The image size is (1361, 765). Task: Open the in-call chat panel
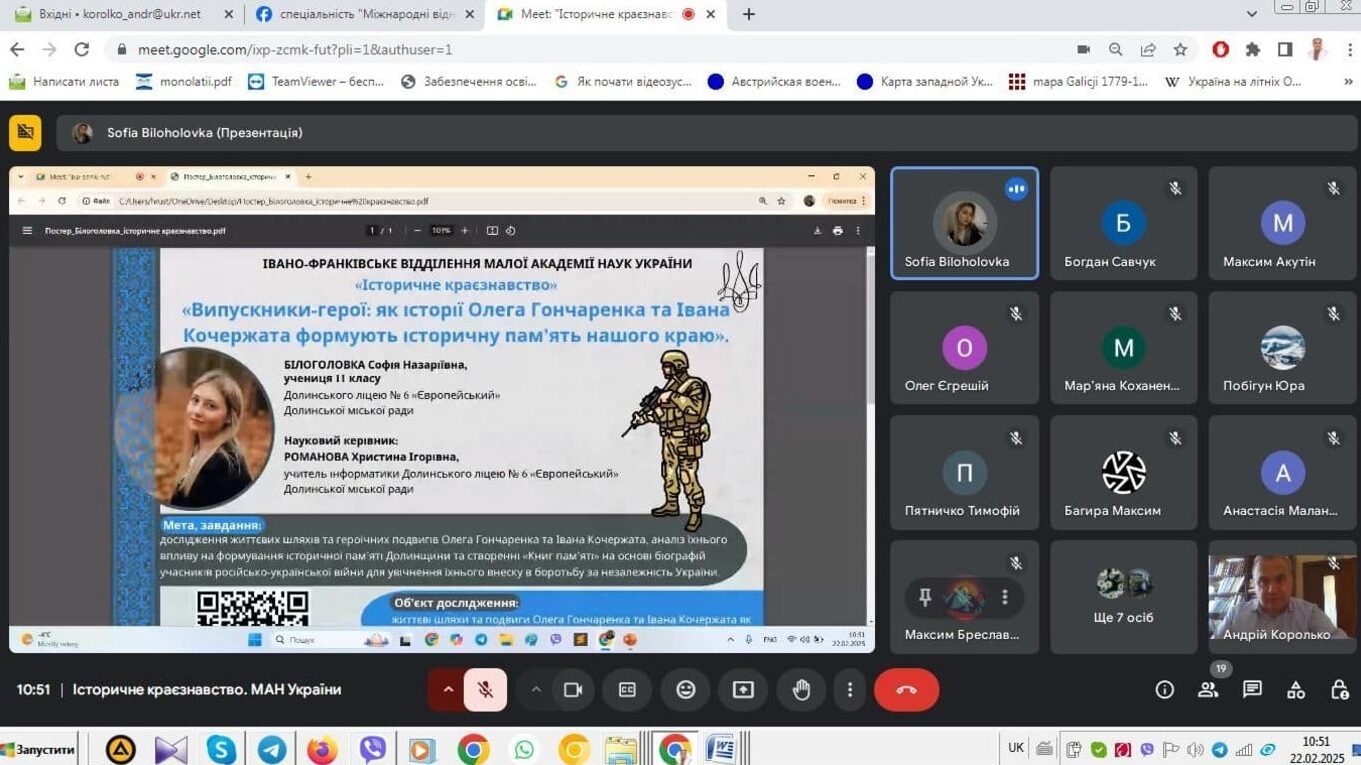(x=1252, y=690)
